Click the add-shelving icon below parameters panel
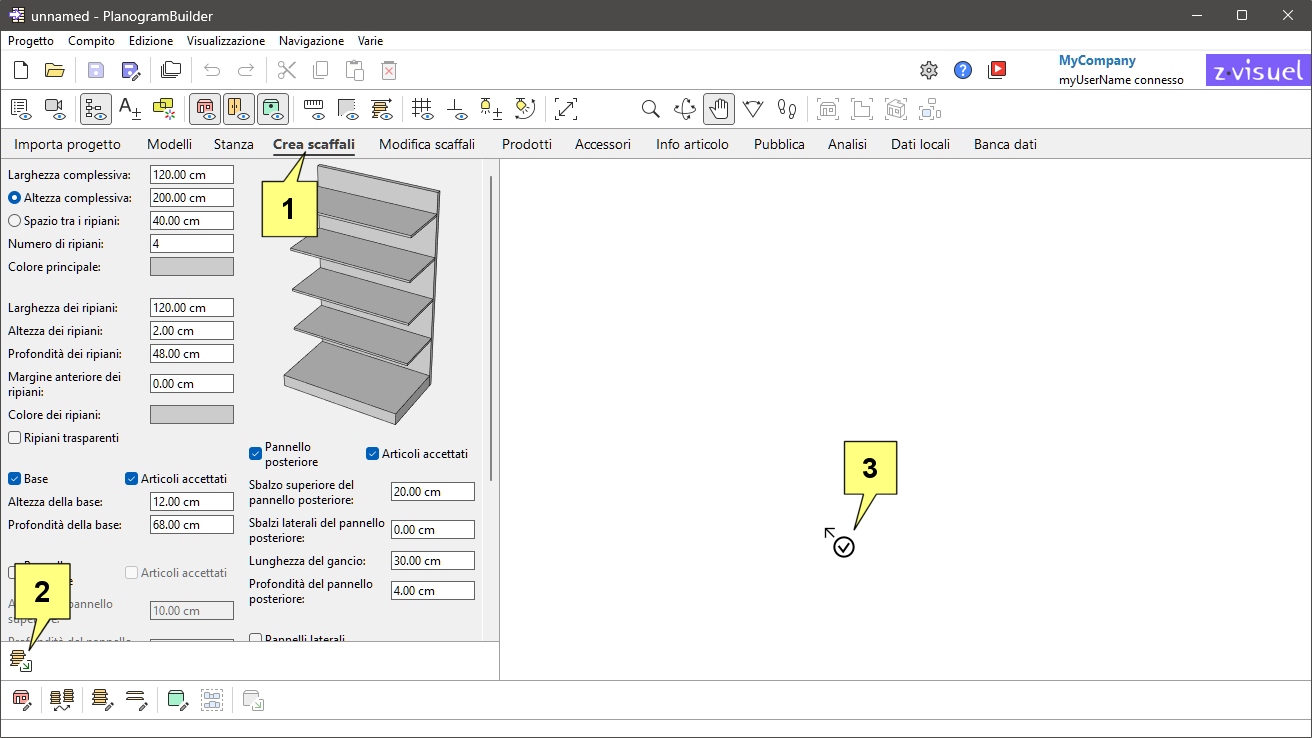 pos(21,660)
